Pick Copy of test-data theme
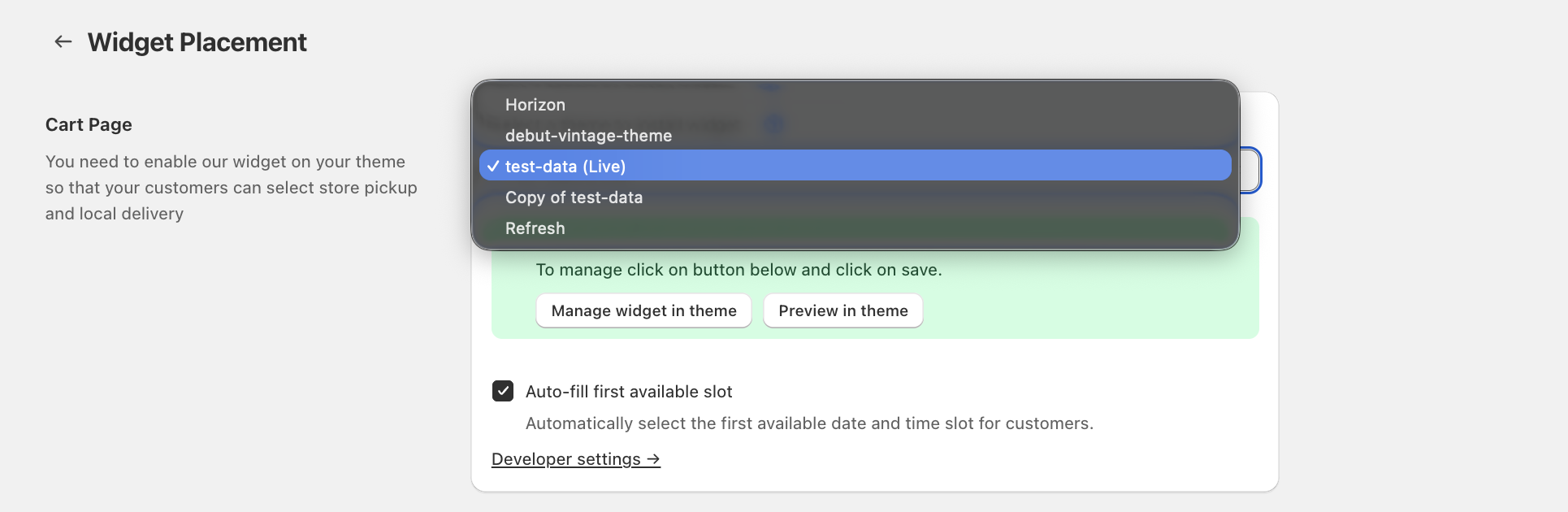1568x512 pixels. point(855,197)
